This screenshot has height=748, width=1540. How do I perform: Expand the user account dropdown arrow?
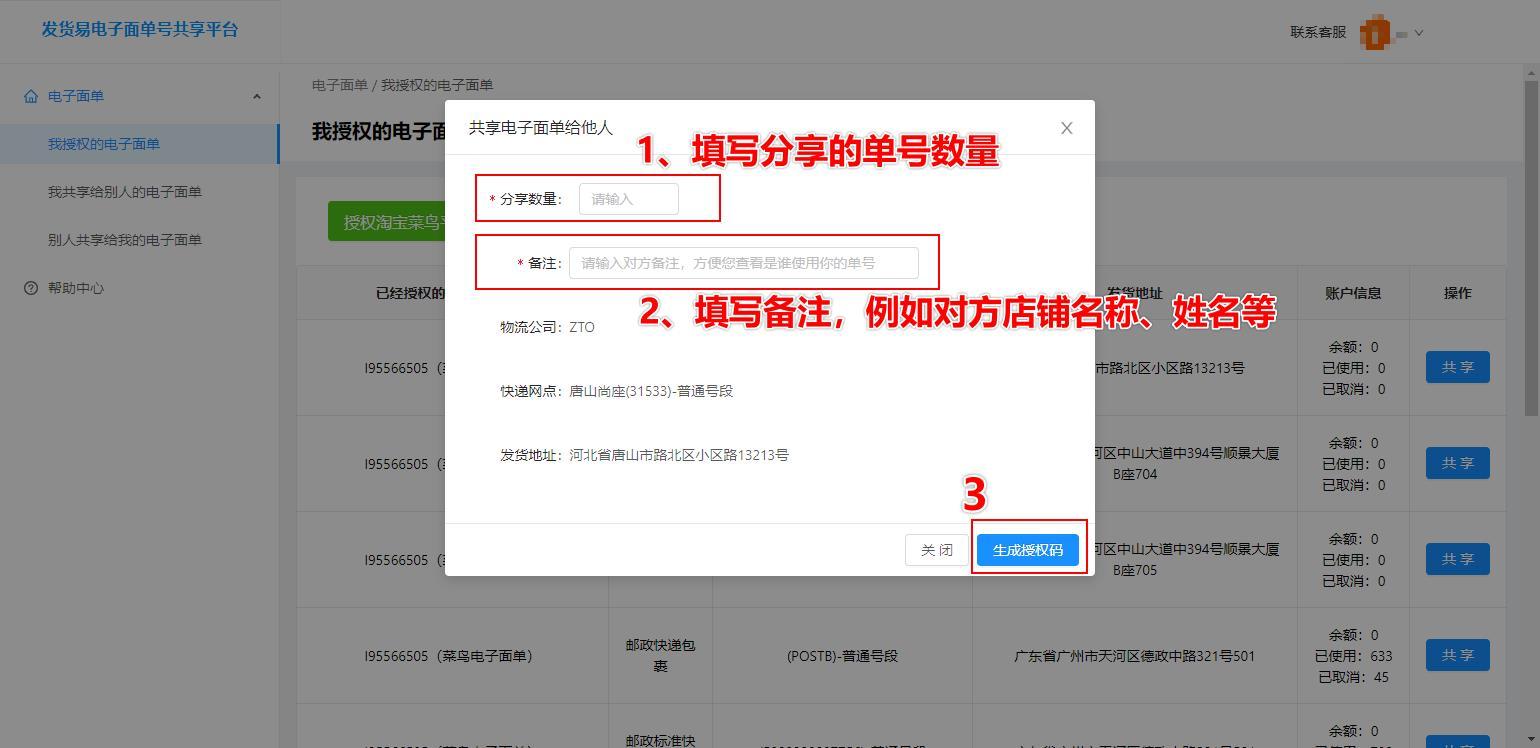point(1418,33)
